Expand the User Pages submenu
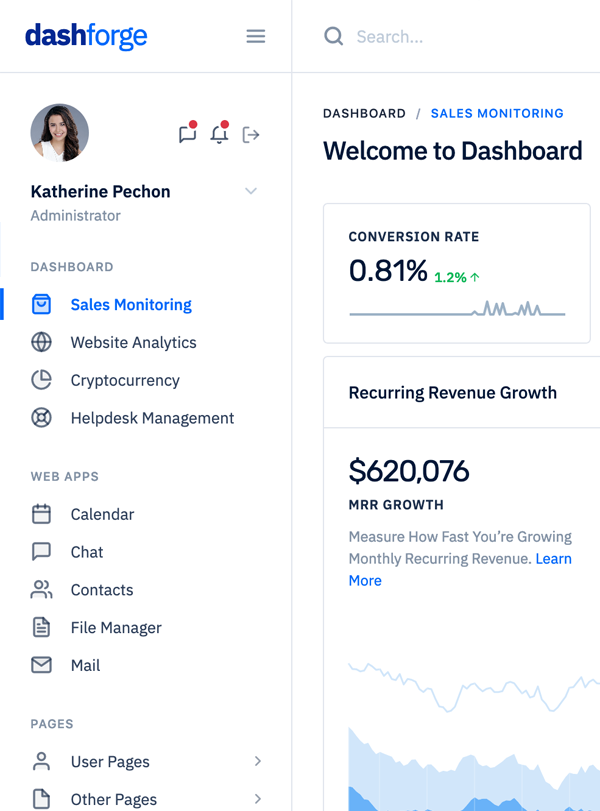This screenshot has height=811, width=600. click(257, 761)
